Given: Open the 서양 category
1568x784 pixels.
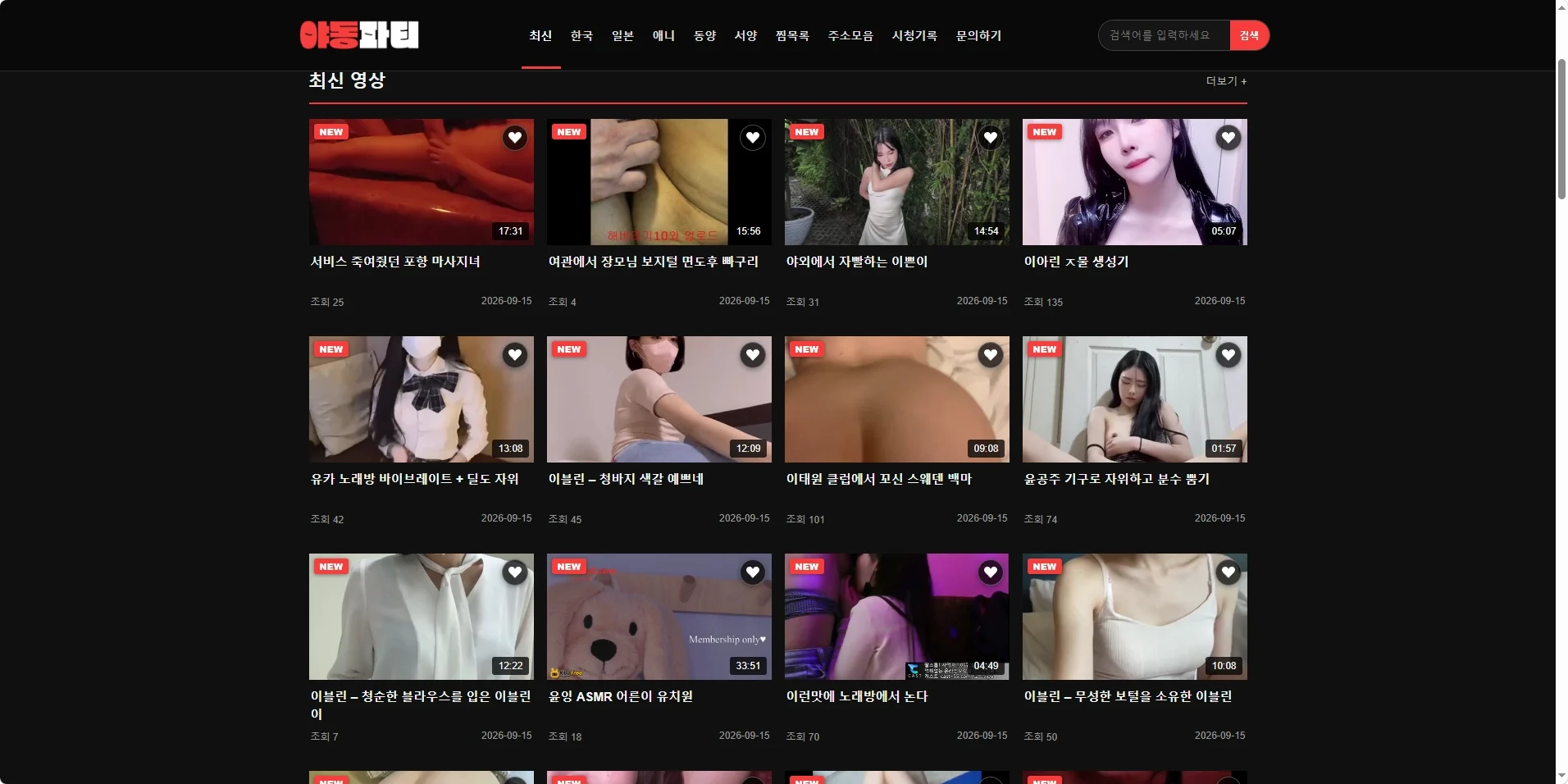Looking at the screenshot, I should click(x=745, y=35).
